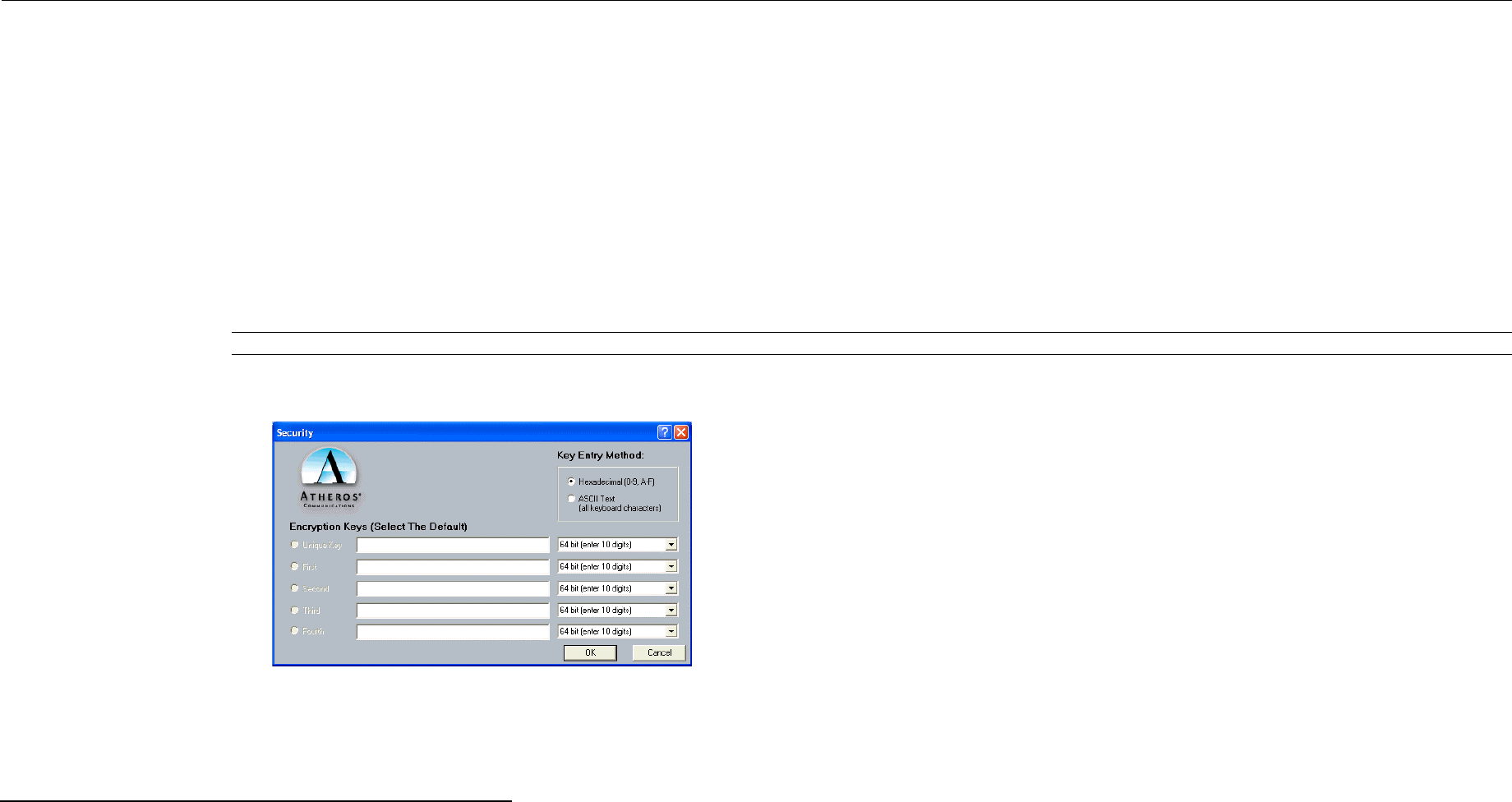The height and width of the screenshot is (802, 1512).
Task: Click the Encryption Keys (Select The Default) heading
Action: [378, 527]
